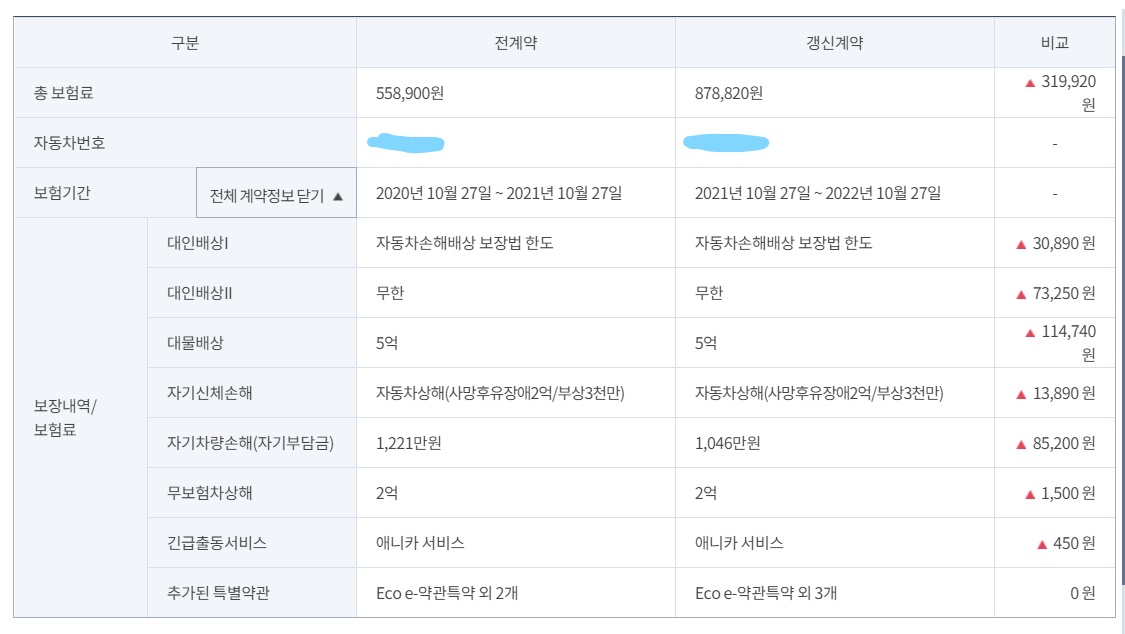Click the 구분 column header

point(185,43)
